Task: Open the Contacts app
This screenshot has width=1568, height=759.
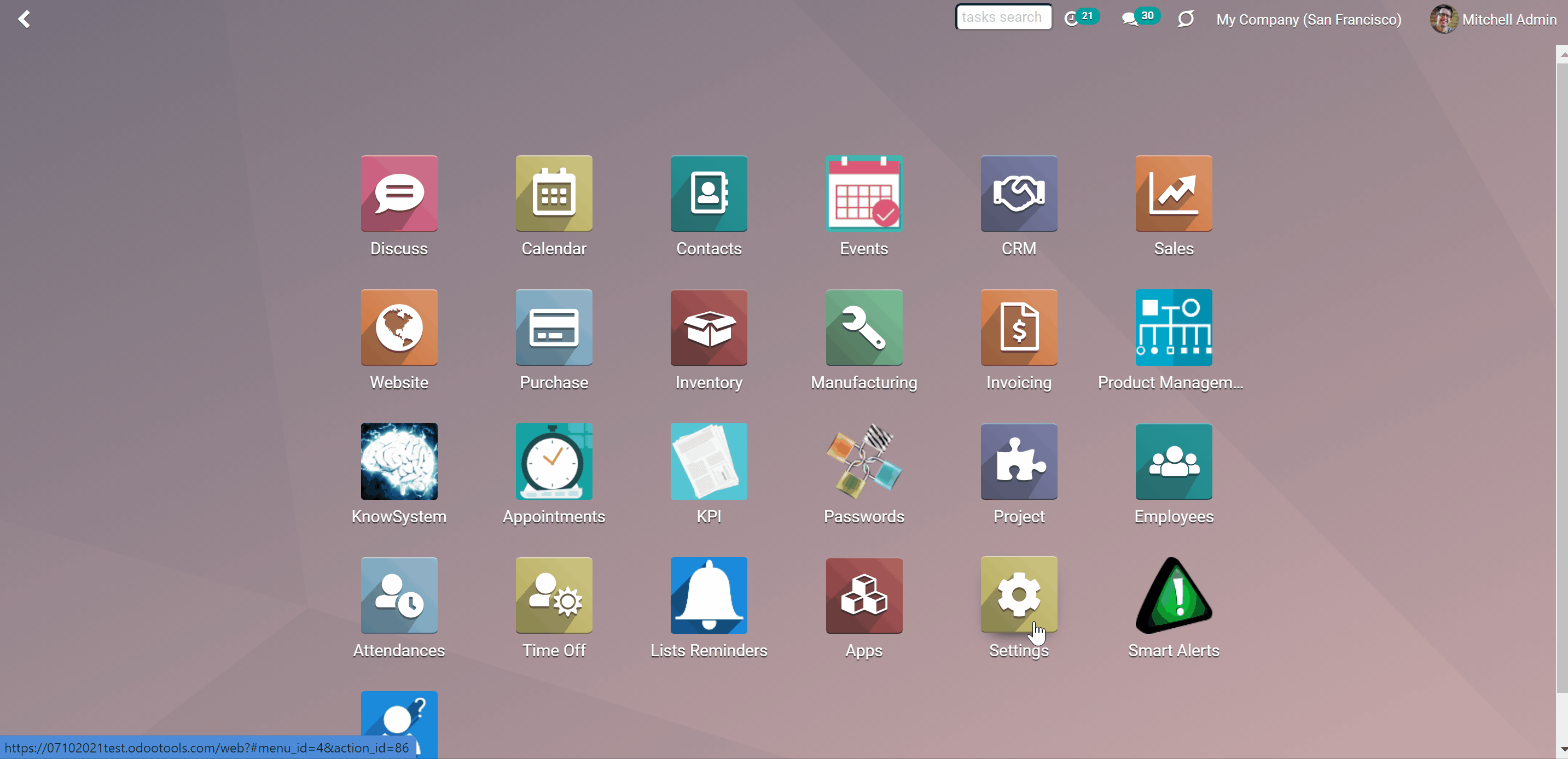Action: (x=708, y=194)
